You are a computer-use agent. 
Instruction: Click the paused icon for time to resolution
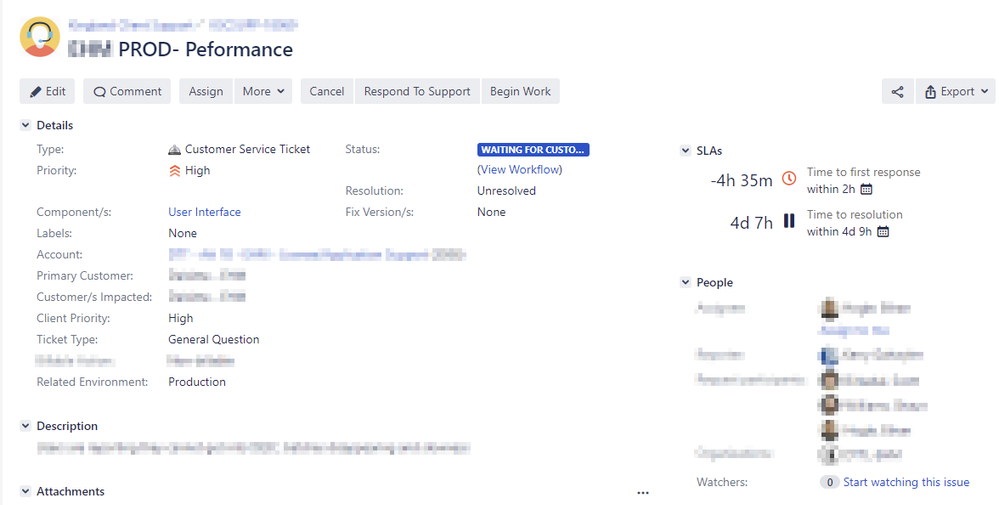pos(789,221)
